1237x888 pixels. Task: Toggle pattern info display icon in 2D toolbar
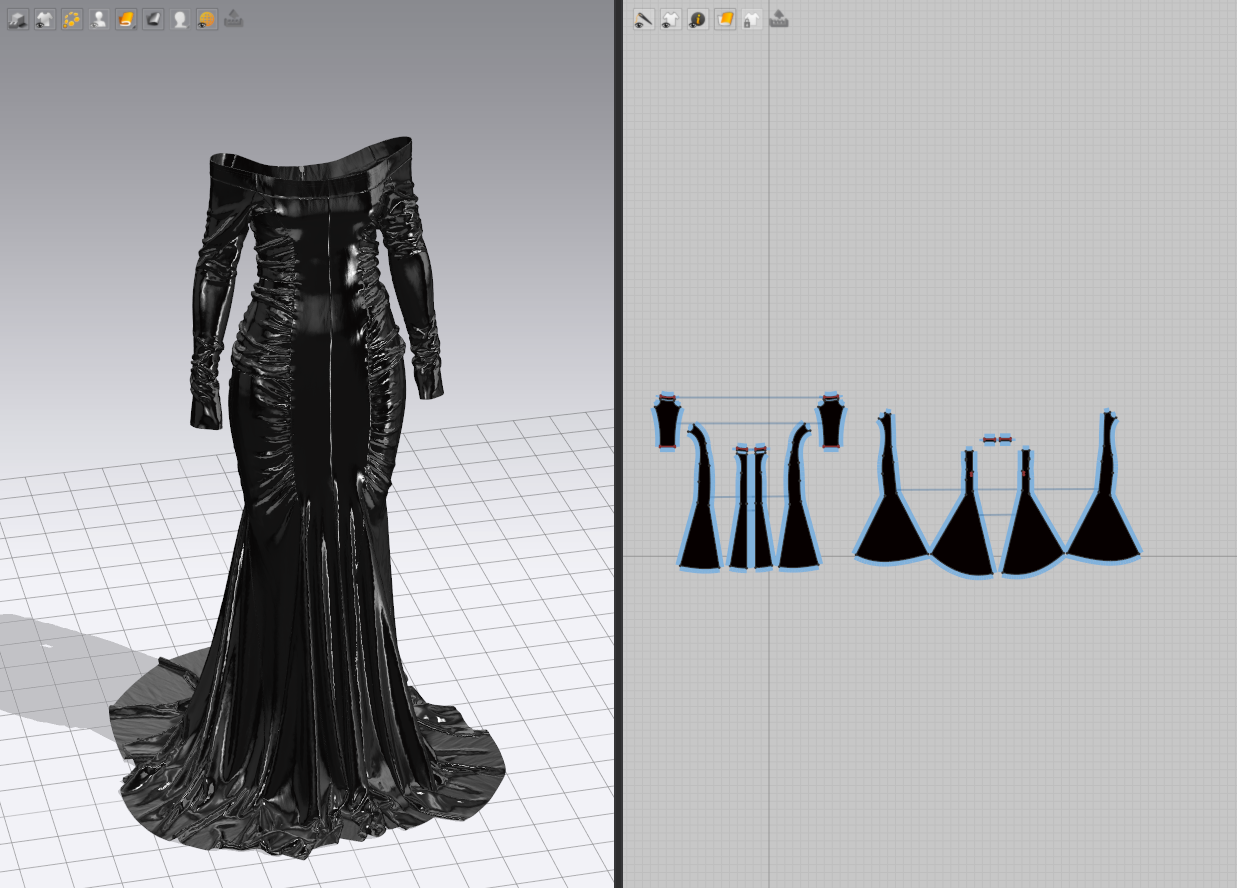click(x=698, y=19)
